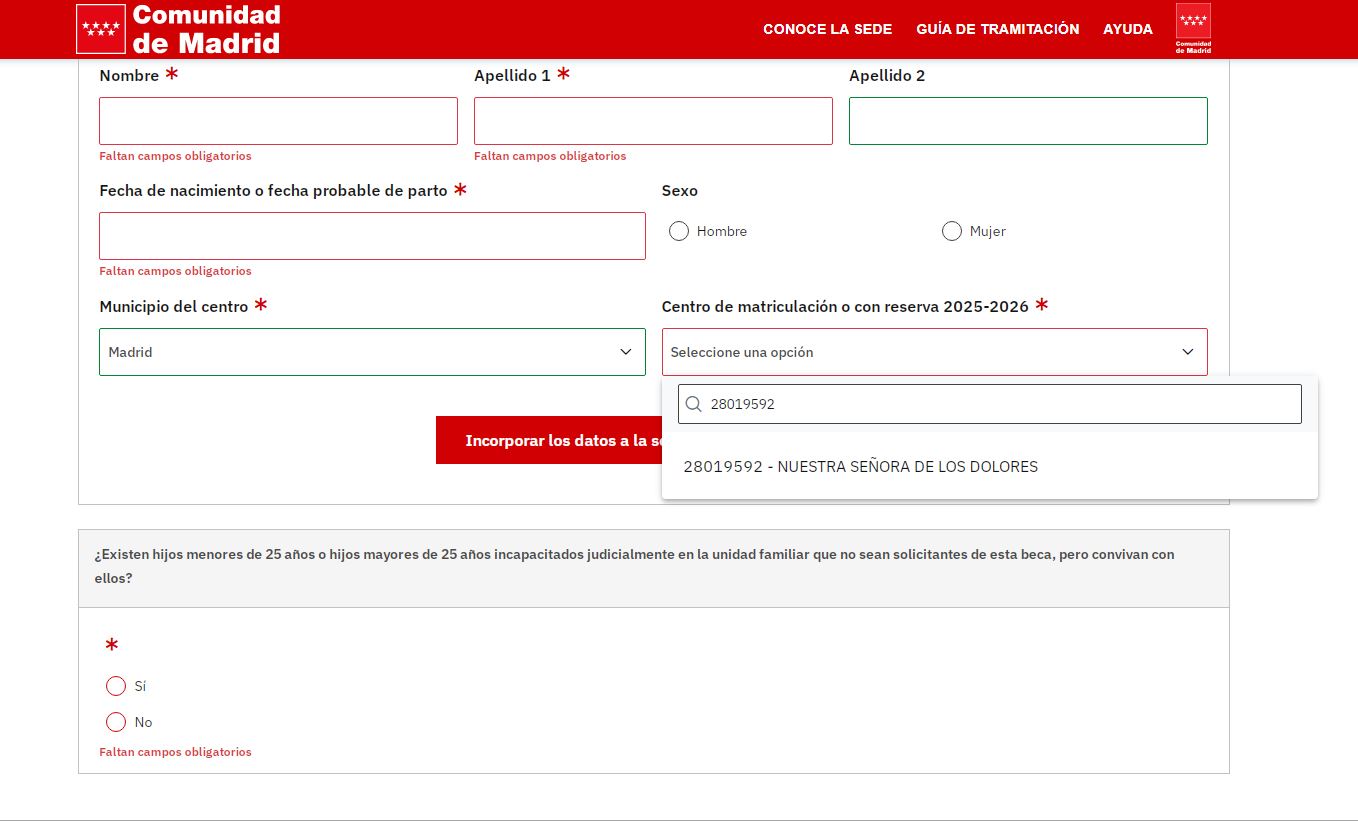Click the Fecha de nacimiento input field
The height and width of the screenshot is (821, 1358).
point(372,236)
